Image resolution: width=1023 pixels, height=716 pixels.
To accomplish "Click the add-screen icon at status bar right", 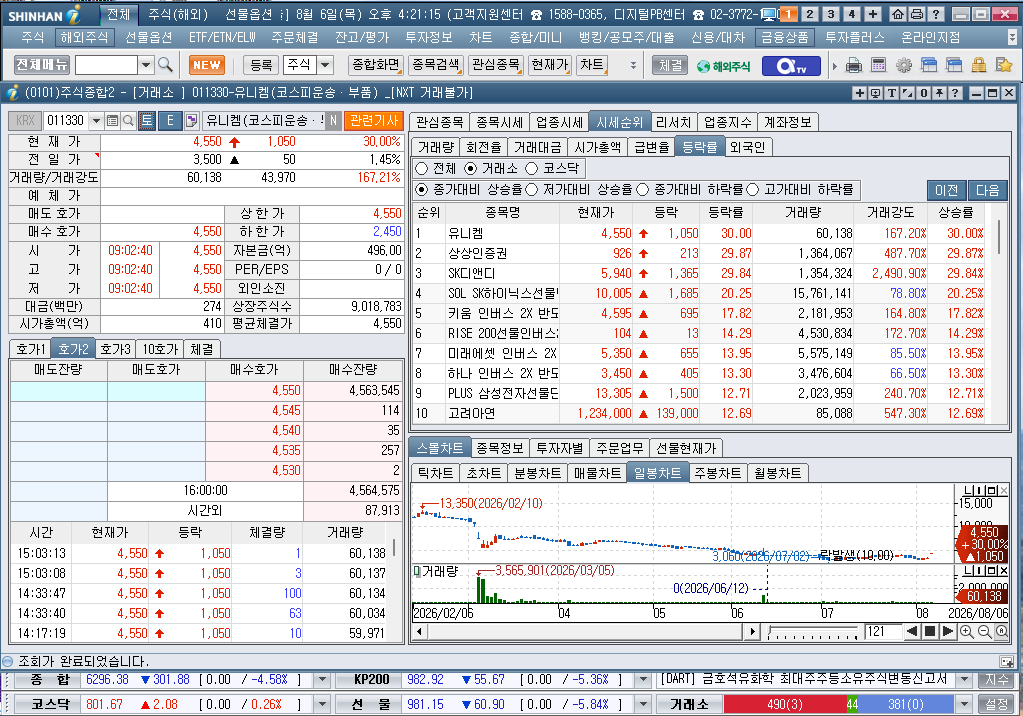I will click(1006, 661).
